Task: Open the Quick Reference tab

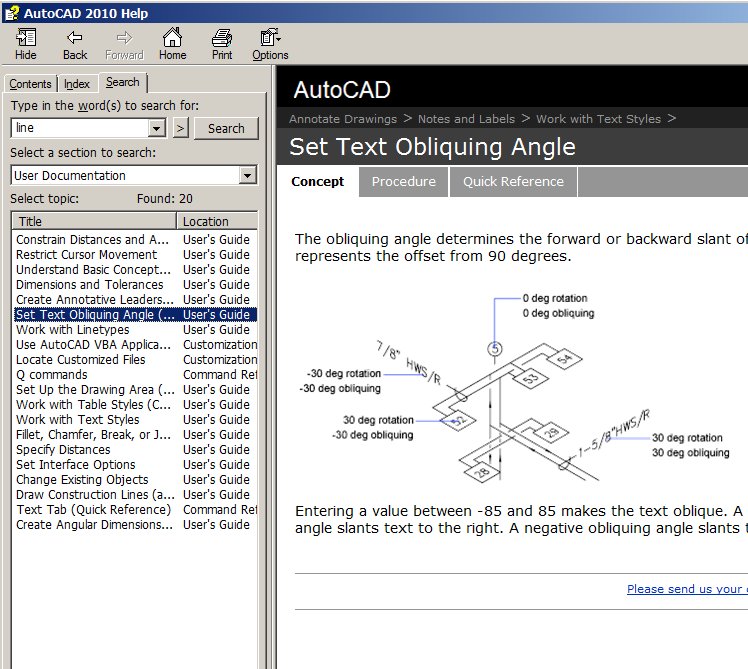Action: (513, 181)
